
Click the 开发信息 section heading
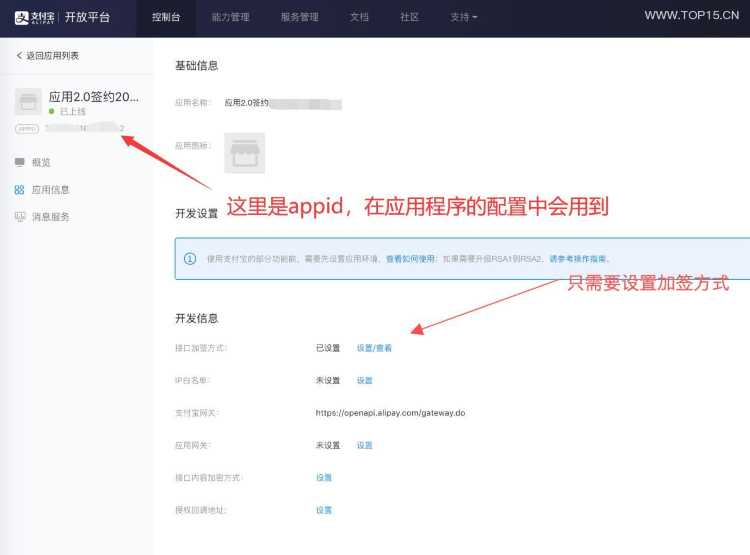[197, 318]
